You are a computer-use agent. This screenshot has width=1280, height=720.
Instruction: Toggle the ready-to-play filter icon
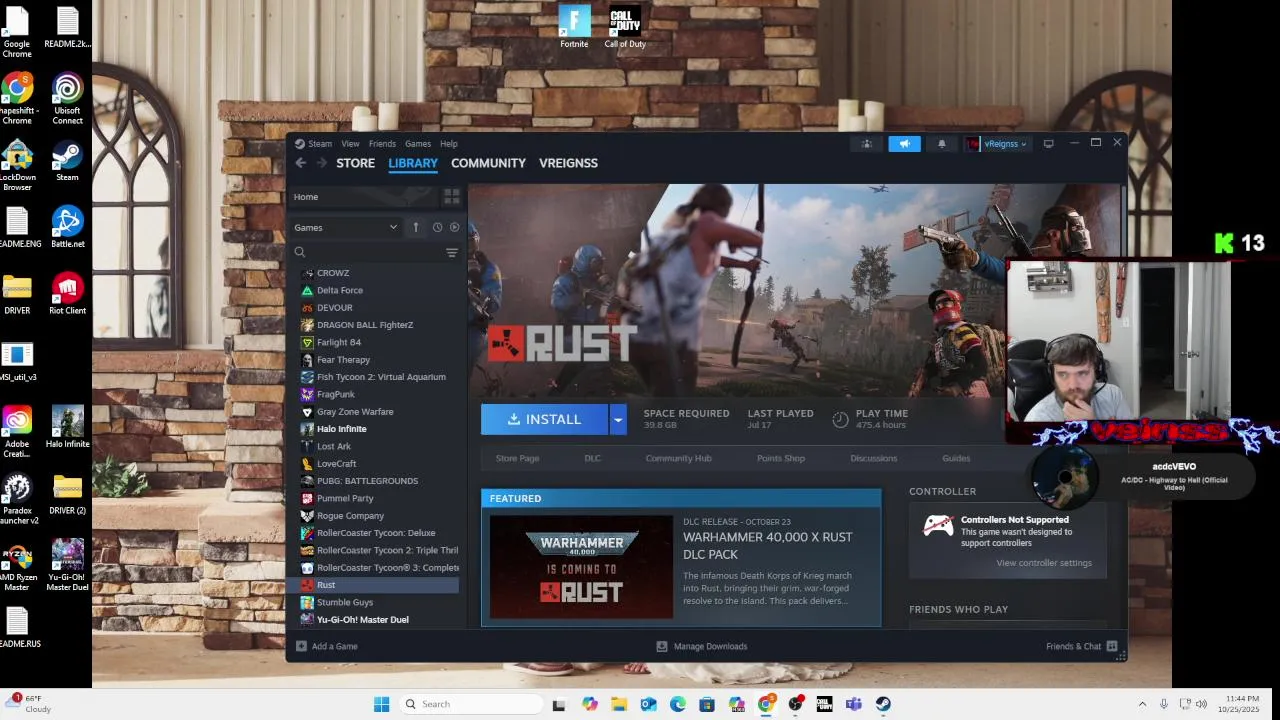click(x=454, y=227)
